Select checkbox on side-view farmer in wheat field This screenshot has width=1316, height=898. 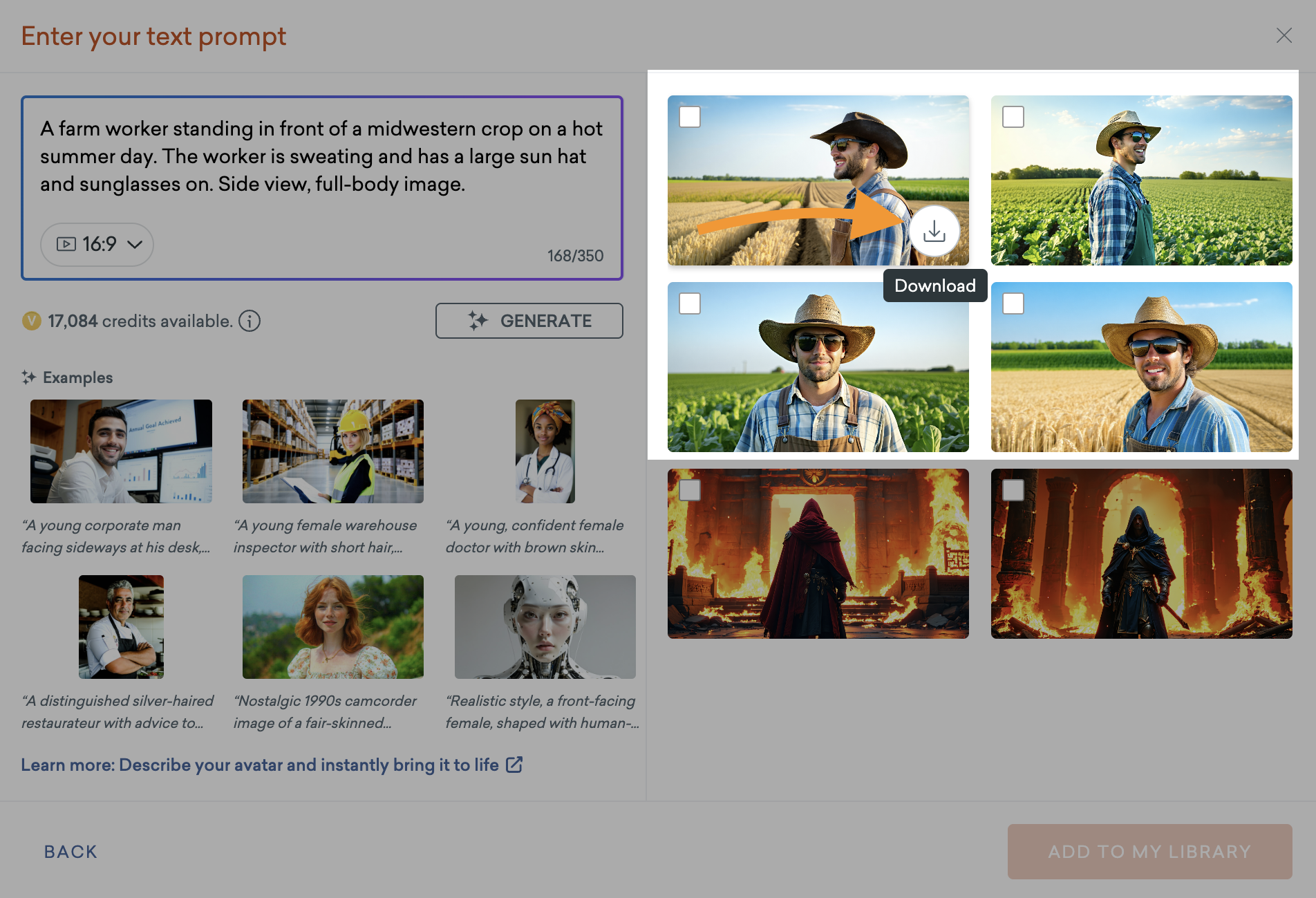pyautogui.click(x=690, y=117)
